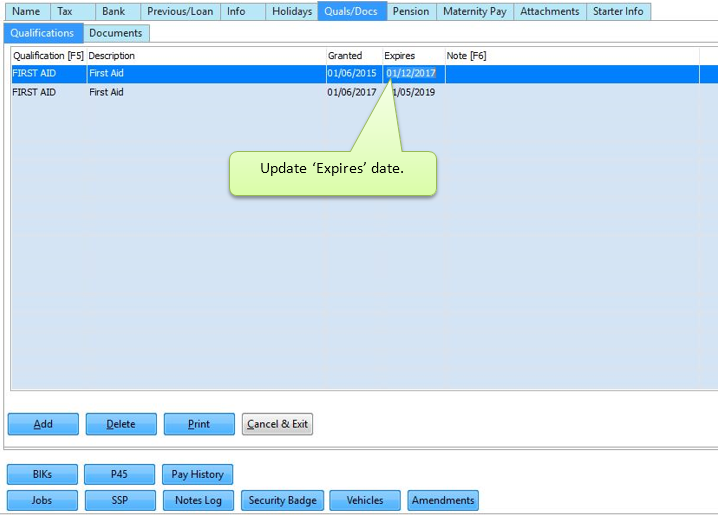Go to the Attachments tab
The height and width of the screenshot is (518, 718).
point(549,12)
